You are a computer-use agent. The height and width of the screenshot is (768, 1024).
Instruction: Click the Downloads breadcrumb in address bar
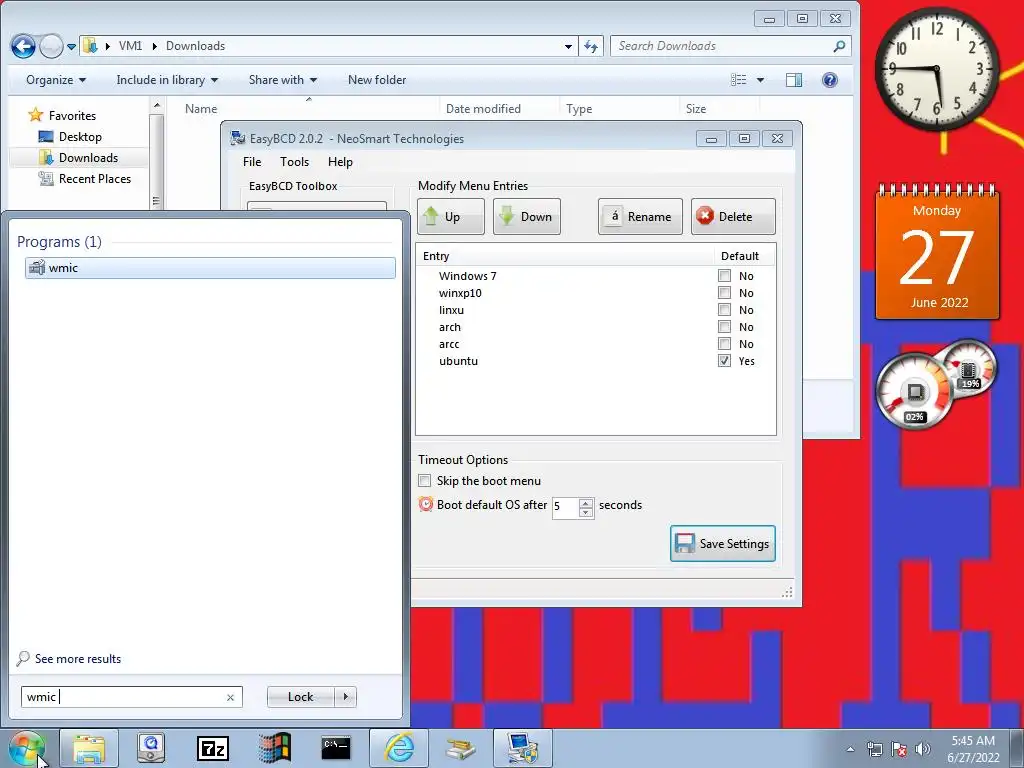click(x=195, y=46)
